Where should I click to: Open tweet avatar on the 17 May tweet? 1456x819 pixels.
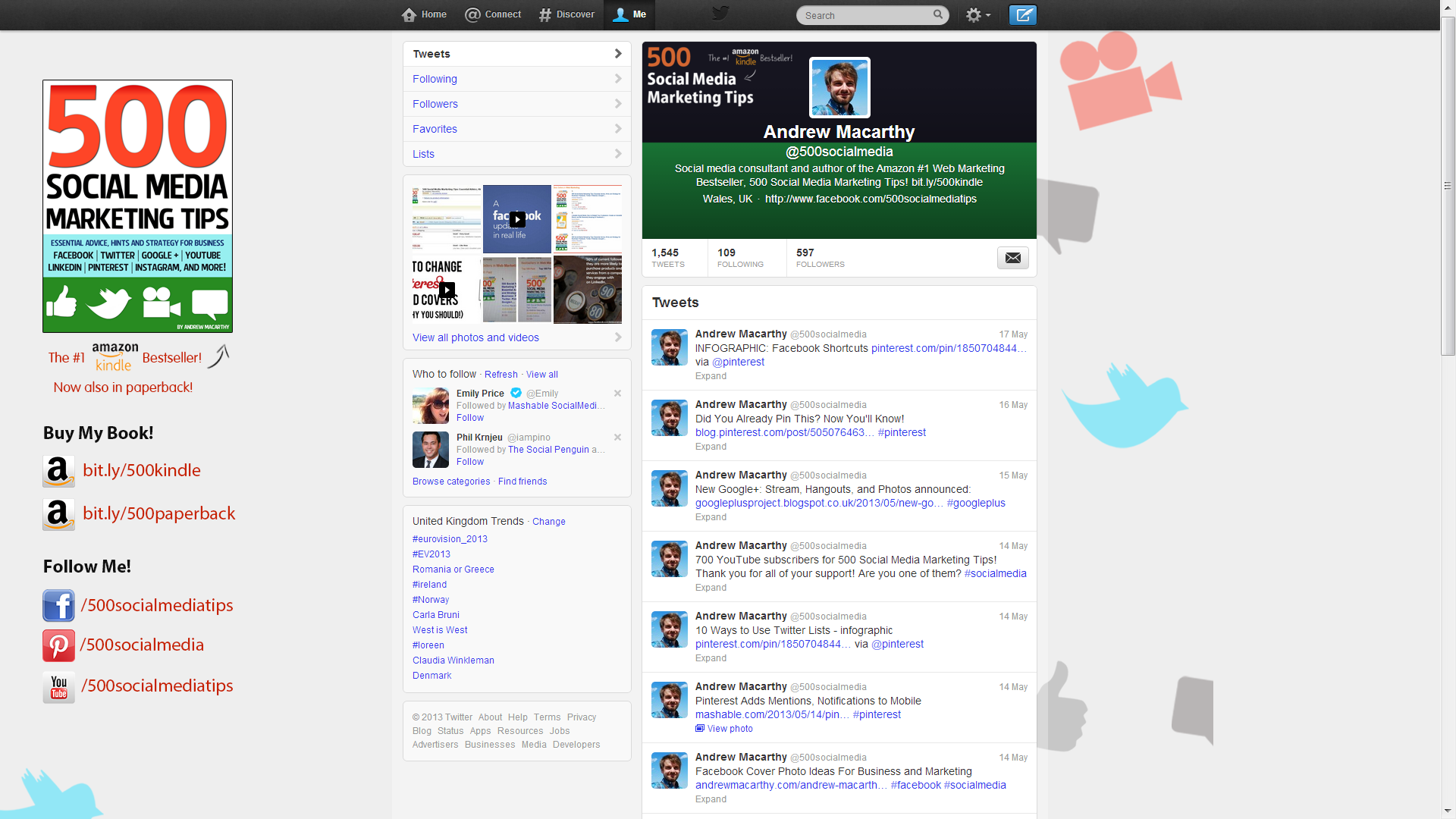coord(670,347)
